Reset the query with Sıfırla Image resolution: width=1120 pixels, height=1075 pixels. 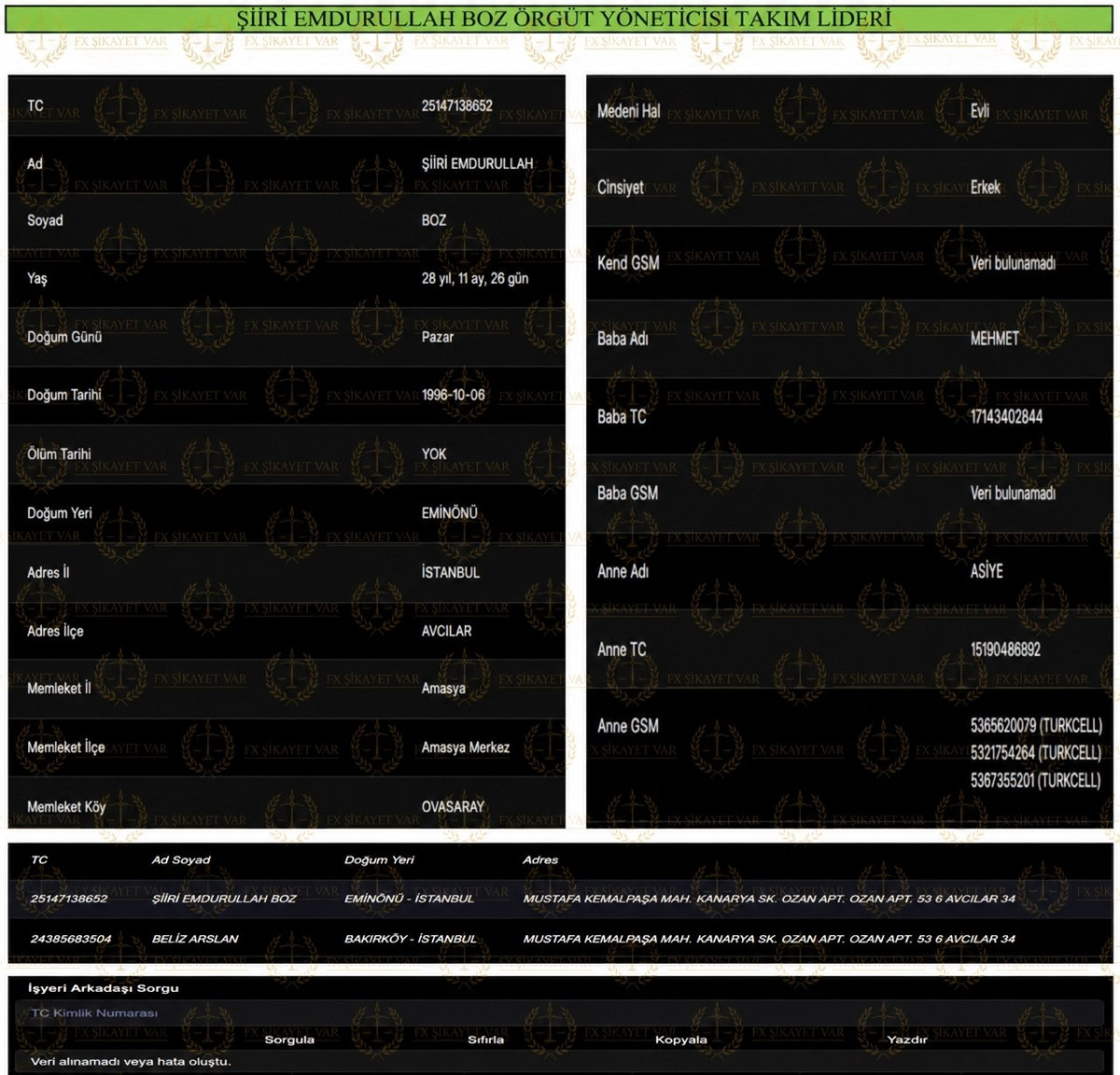(x=485, y=1040)
